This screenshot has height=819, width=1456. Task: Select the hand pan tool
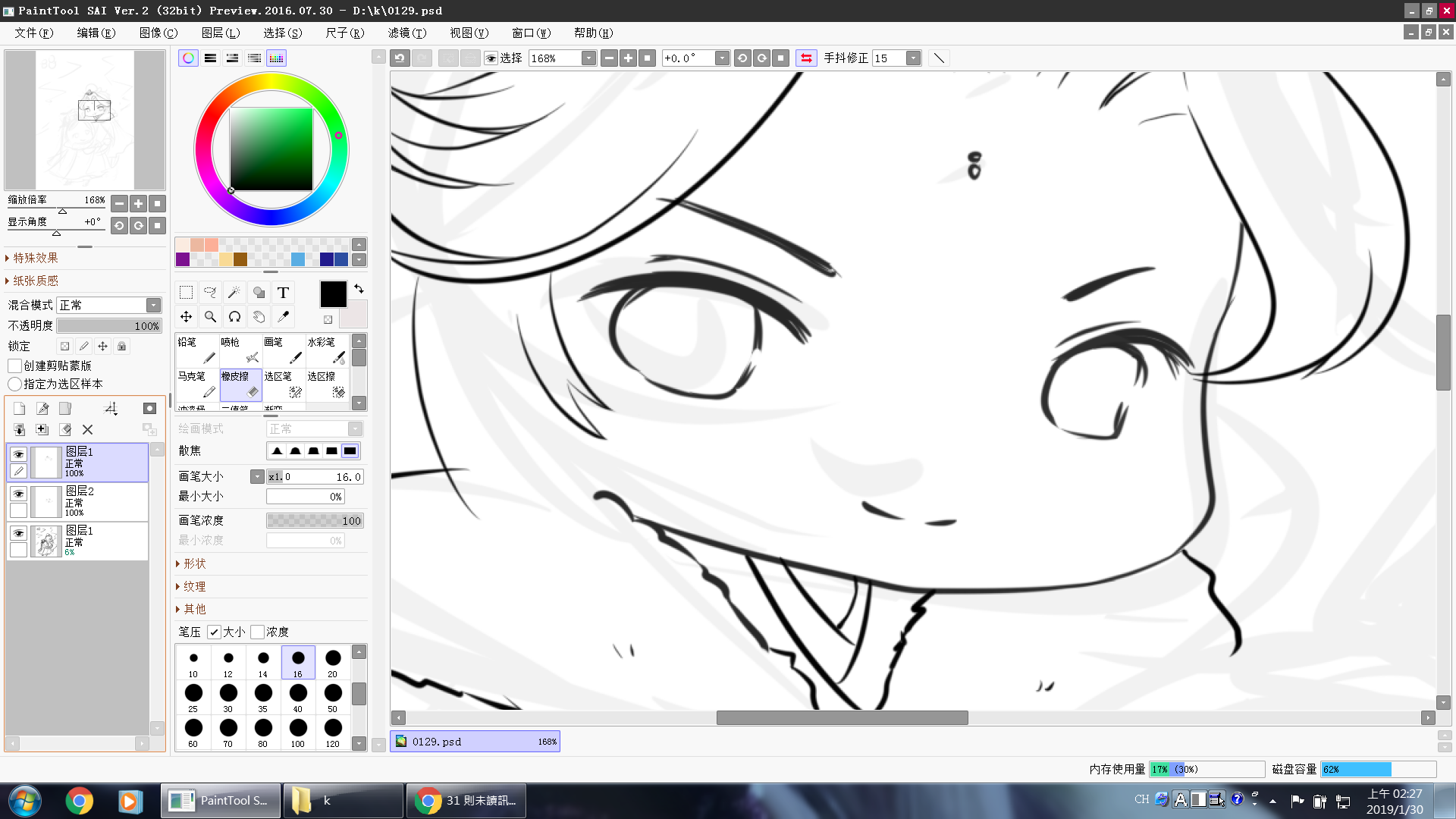click(x=259, y=317)
